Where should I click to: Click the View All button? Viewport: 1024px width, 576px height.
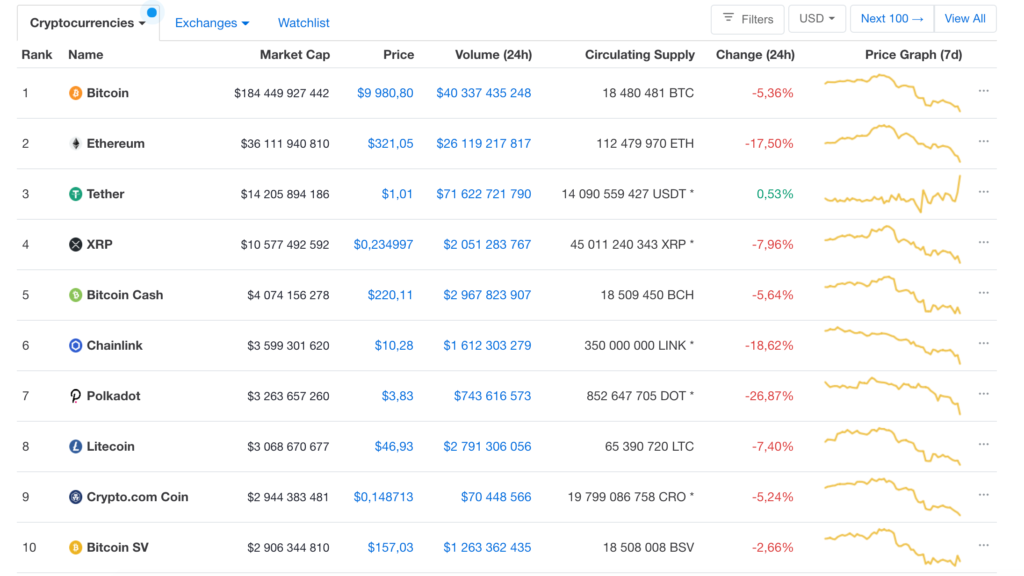click(965, 19)
